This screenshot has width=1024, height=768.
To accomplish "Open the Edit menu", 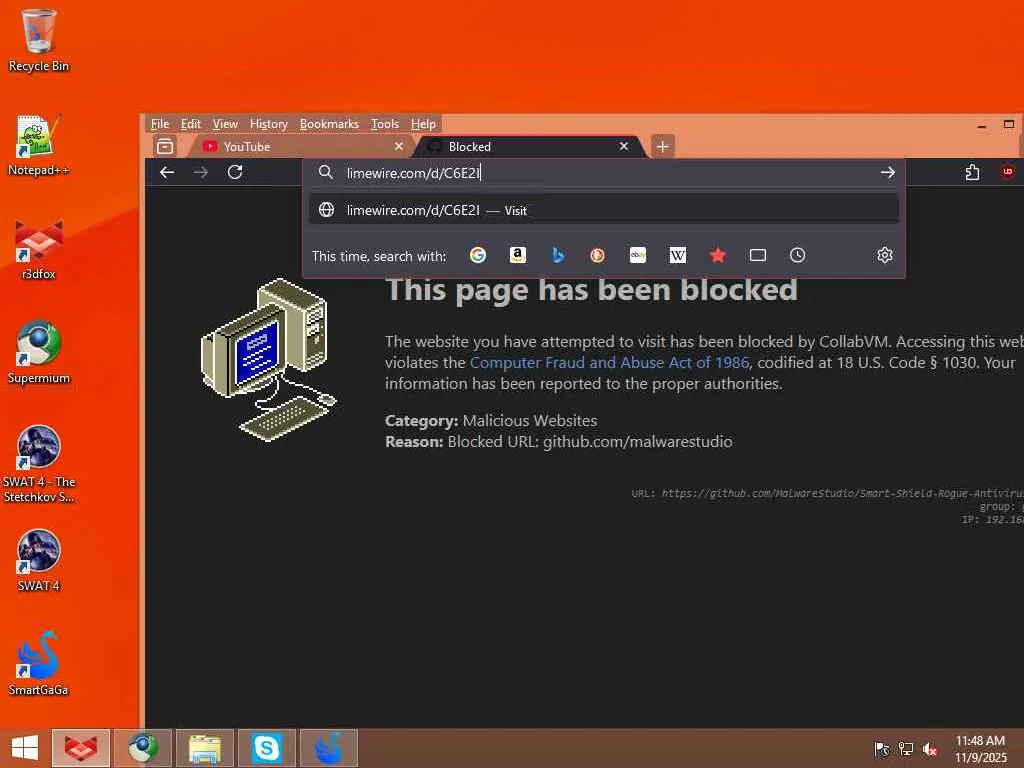I will coord(190,124).
